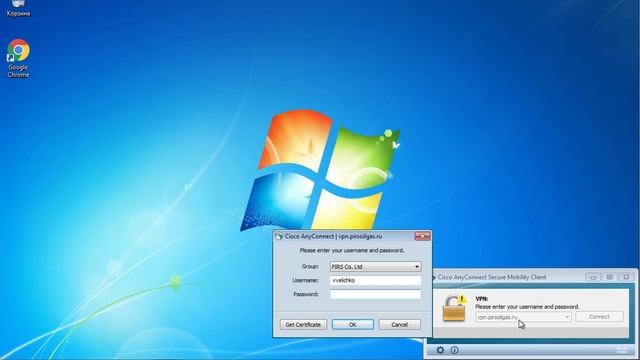Click the padlock warning VPN icon
Viewport: 640px width, 360px height.
pyautogui.click(x=455, y=308)
